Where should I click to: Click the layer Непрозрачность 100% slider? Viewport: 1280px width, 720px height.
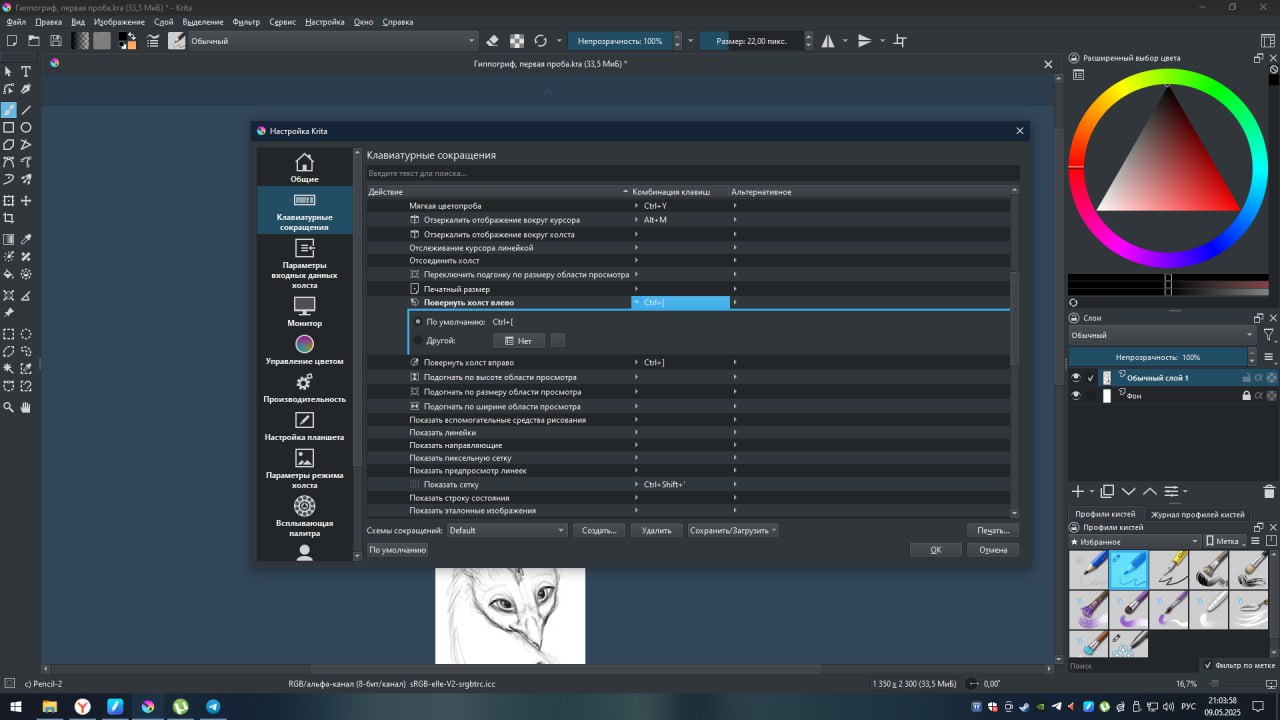[1158, 357]
